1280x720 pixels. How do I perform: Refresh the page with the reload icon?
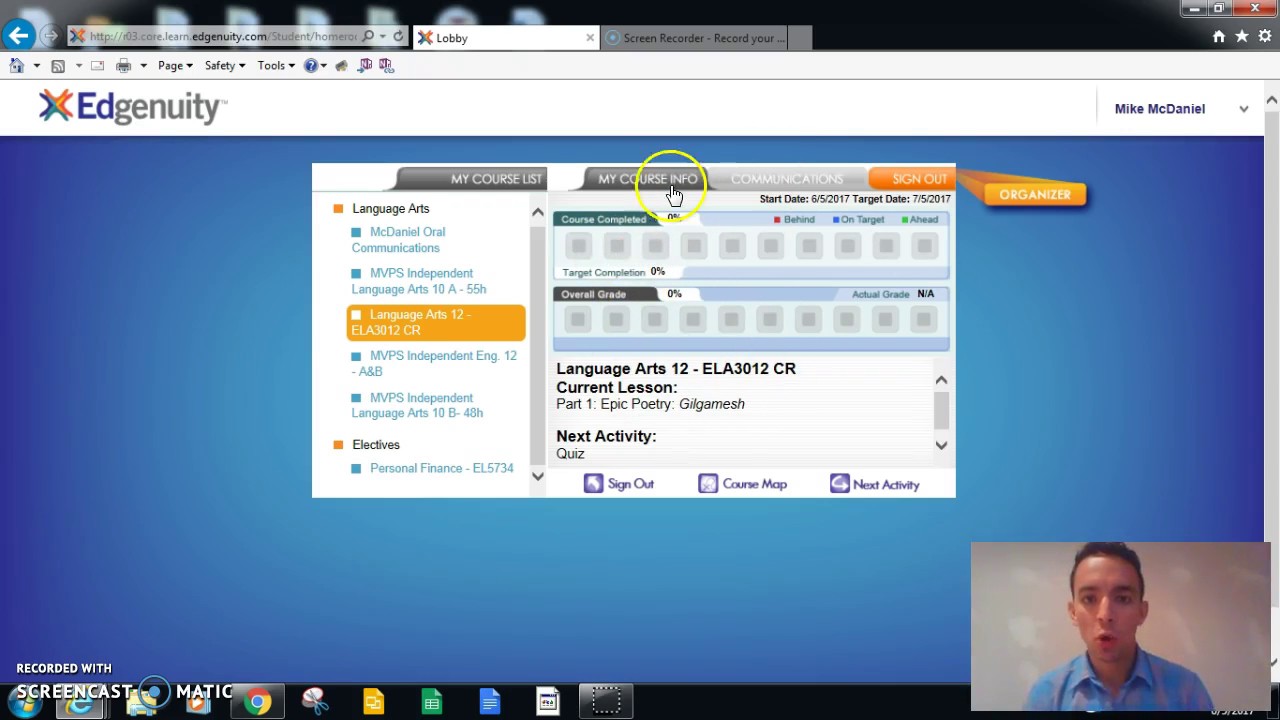(398, 37)
